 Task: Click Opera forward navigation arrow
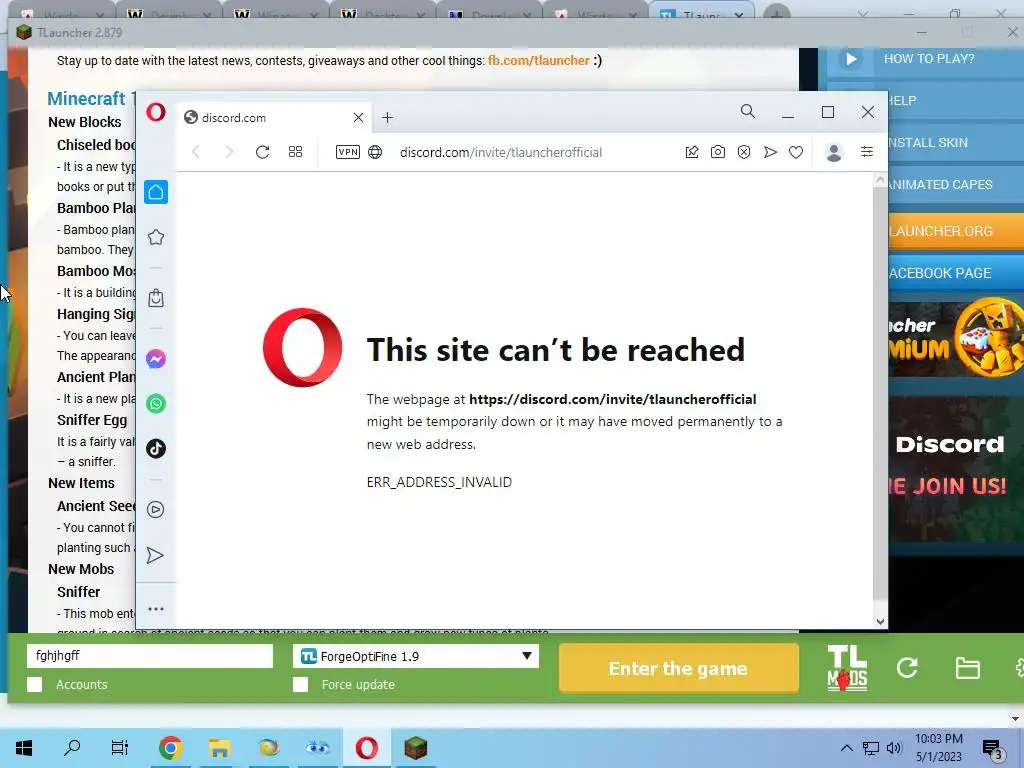tap(229, 152)
